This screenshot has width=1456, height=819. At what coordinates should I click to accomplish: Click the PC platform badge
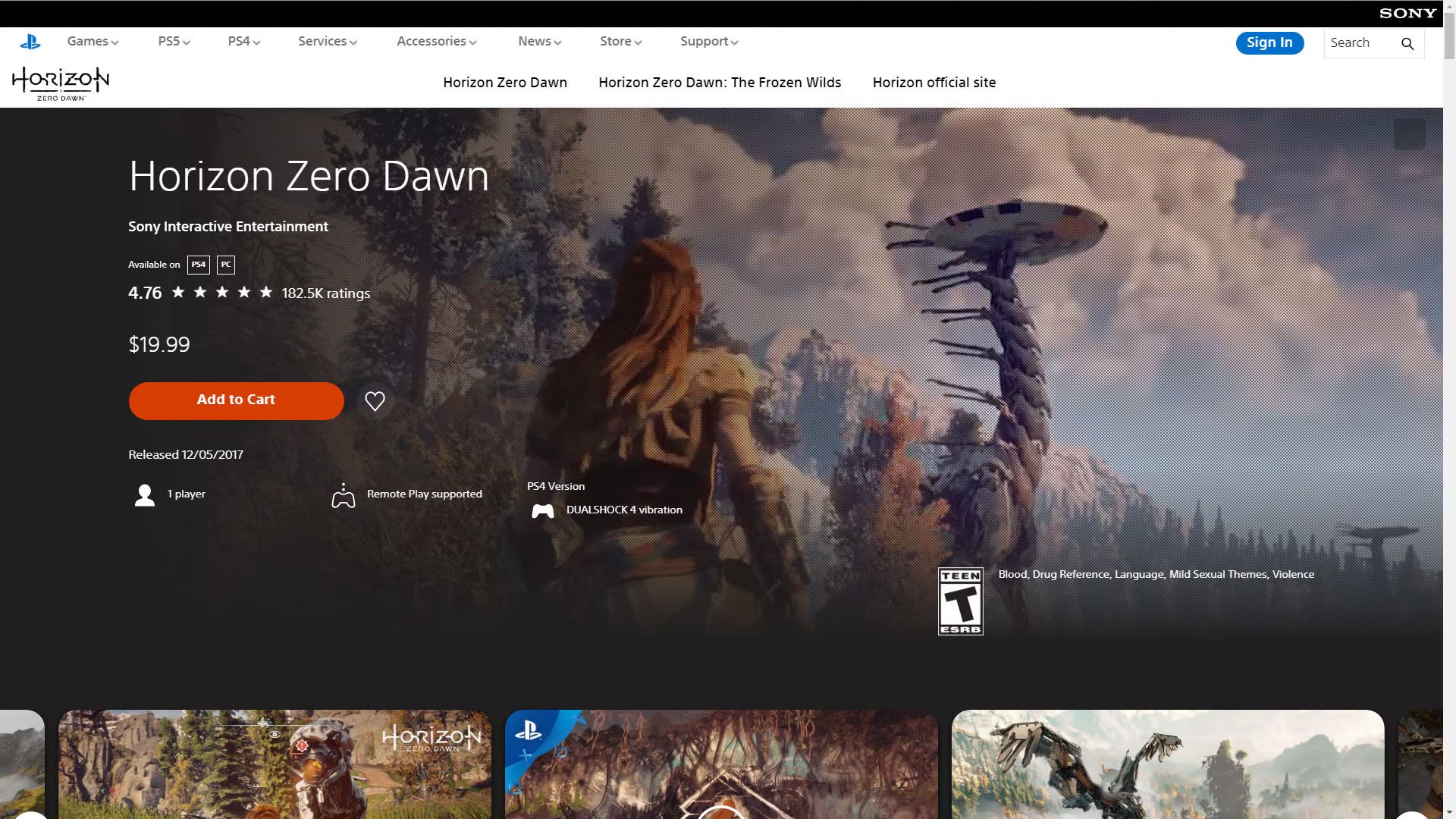point(226,265)
